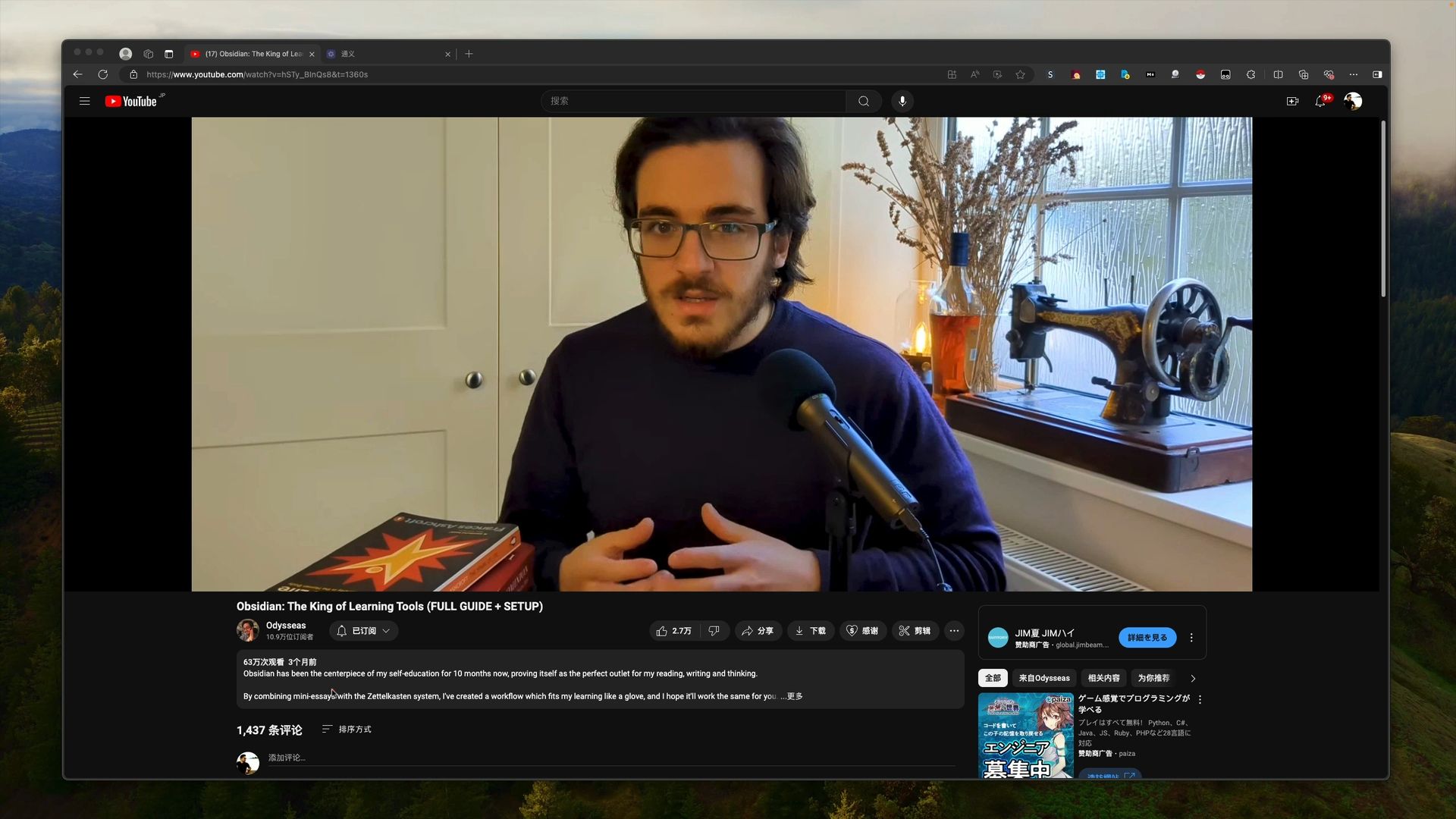The image size is (1456, 819).
Task: Click the URL address bar
Action: tap(531, 74)
